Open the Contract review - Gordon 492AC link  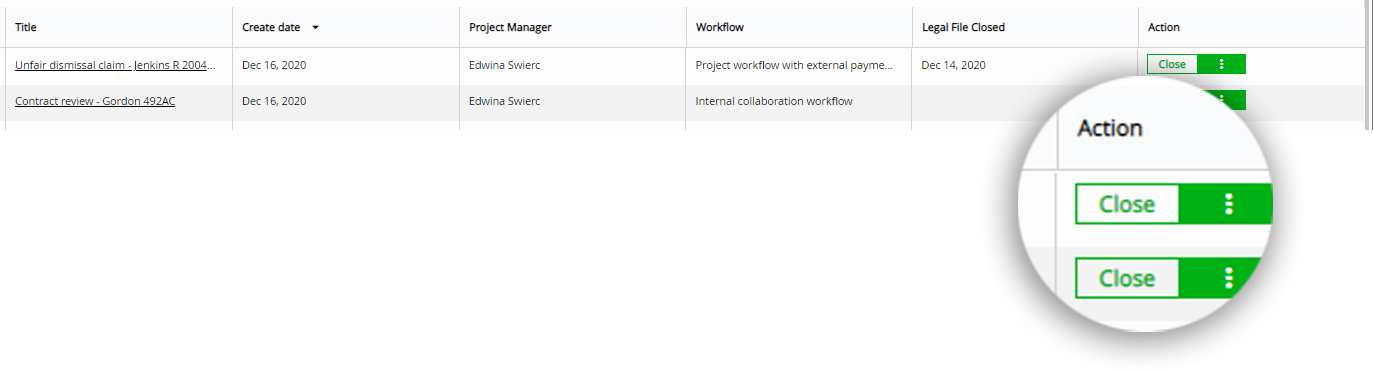[x=95, y=101]
